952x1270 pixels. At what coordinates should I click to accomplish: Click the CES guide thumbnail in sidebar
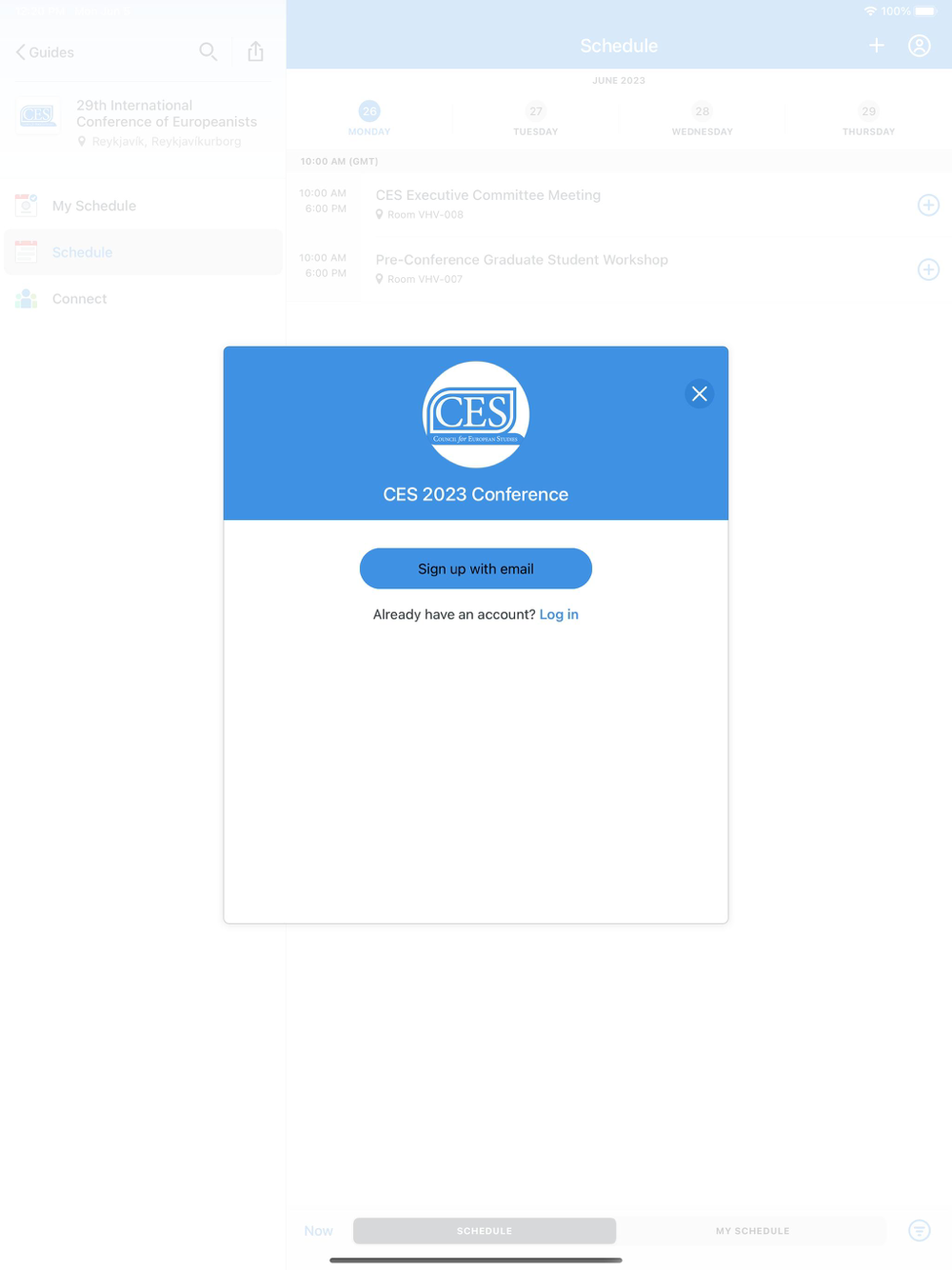pos(38,115)
